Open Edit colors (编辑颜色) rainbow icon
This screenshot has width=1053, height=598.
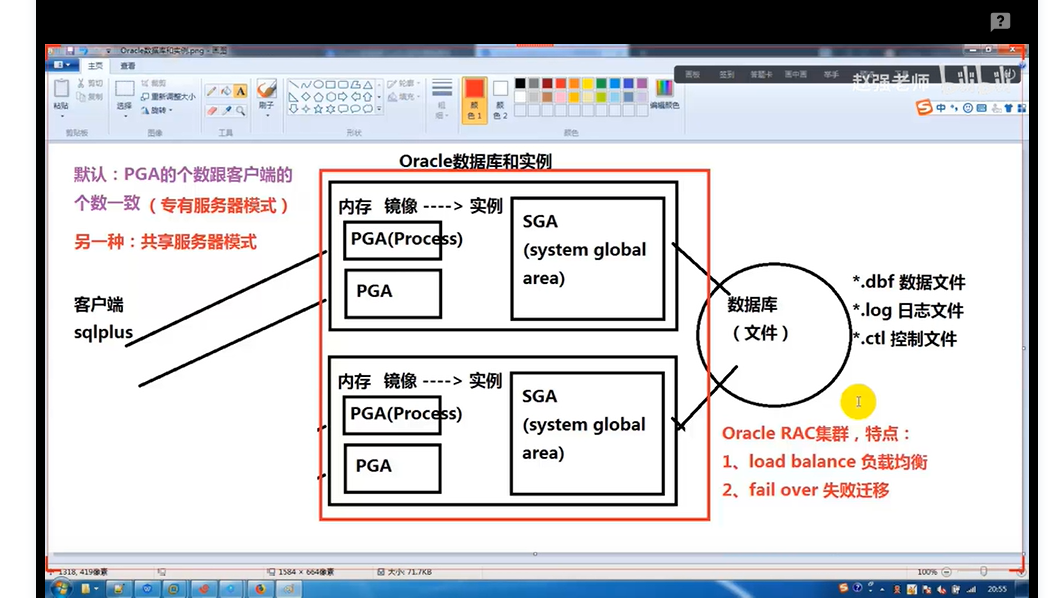tap(663, 89)
